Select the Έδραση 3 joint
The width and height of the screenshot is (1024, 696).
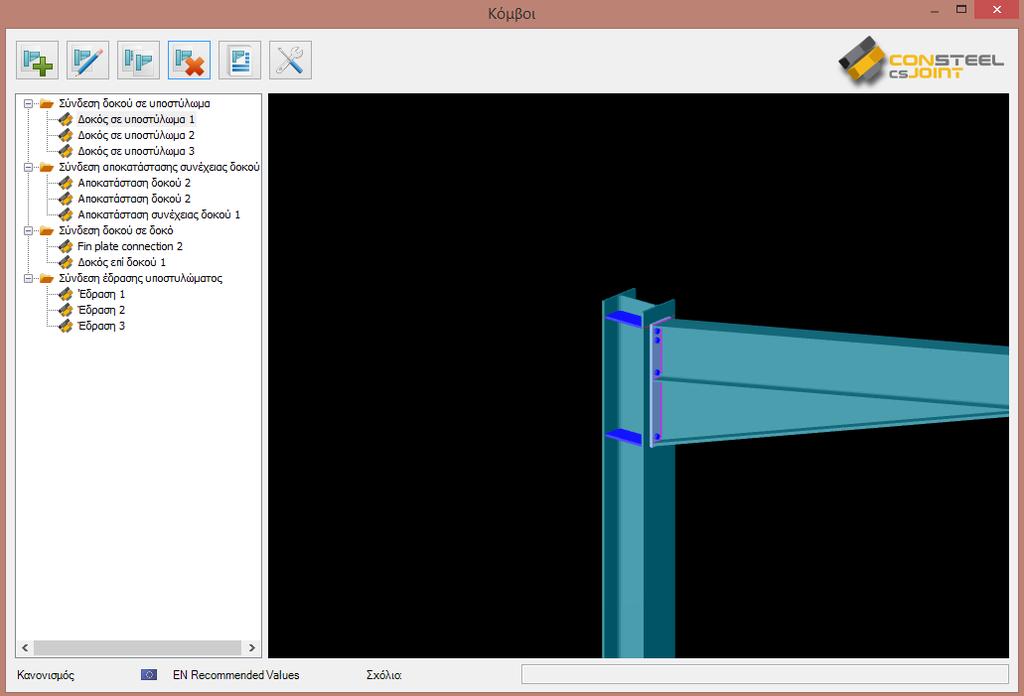coord(101,326)
